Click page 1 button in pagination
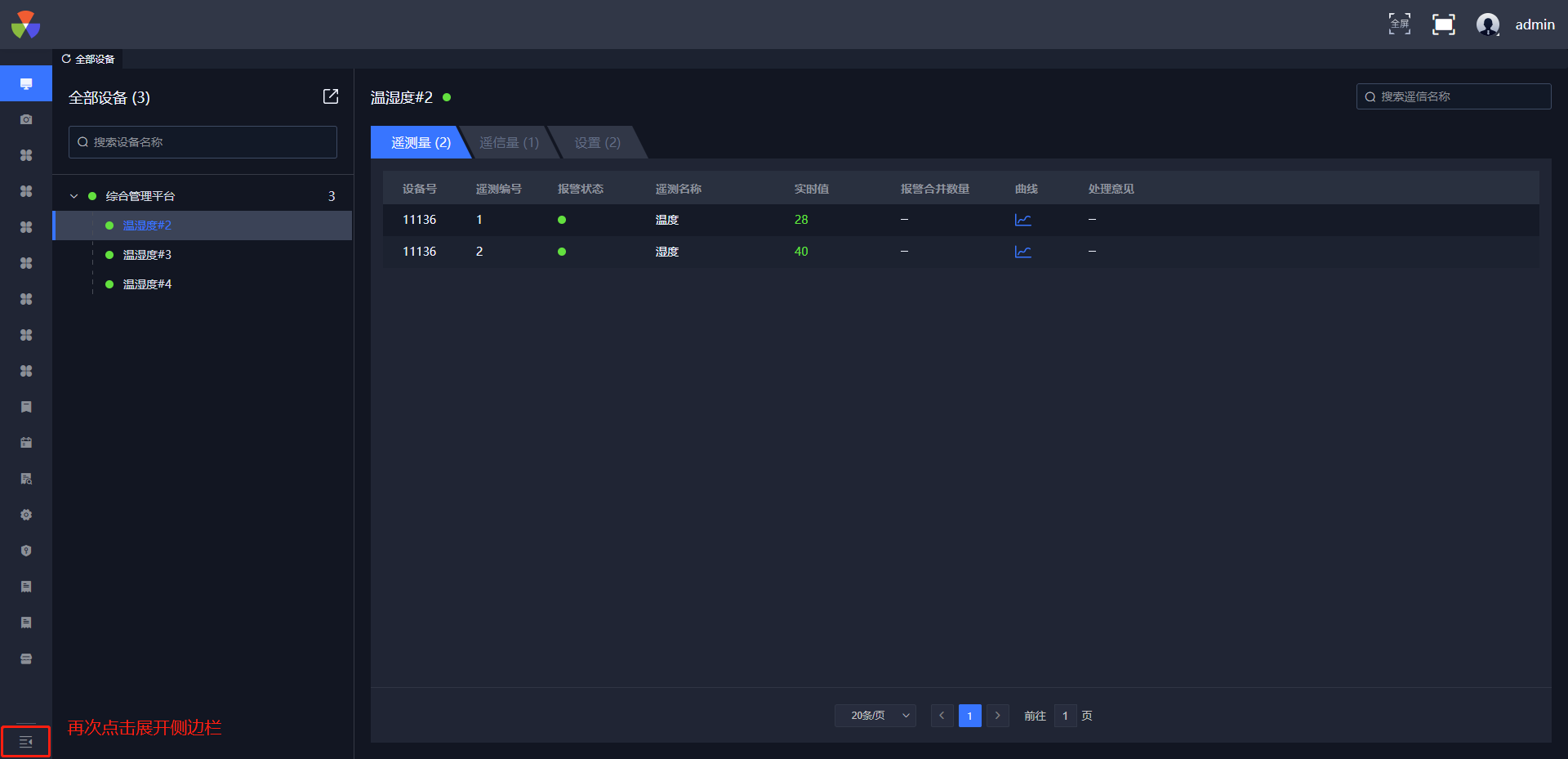The image size is (1568, 759). (x=969, y=716)
